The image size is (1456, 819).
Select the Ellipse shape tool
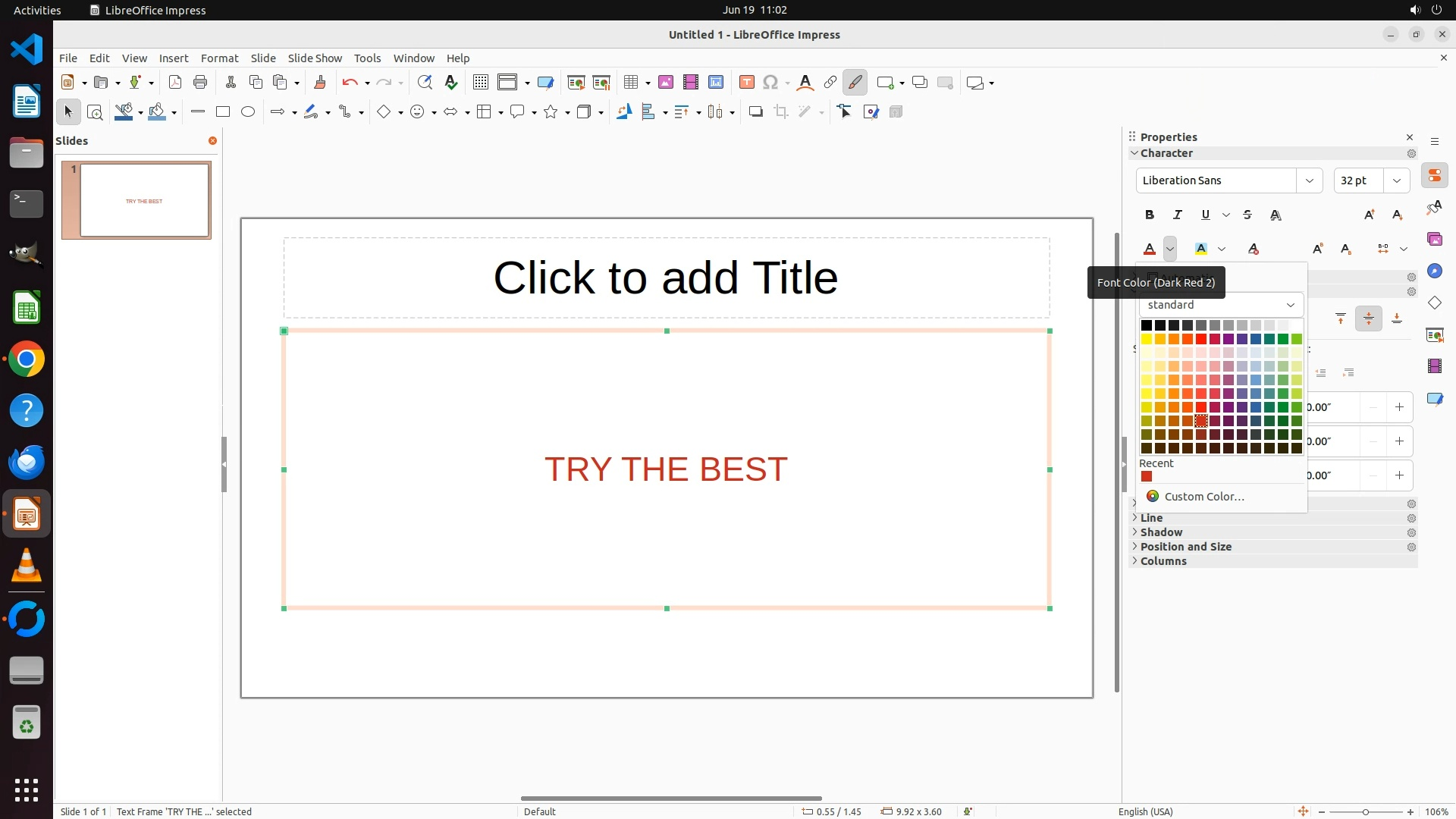248,111
